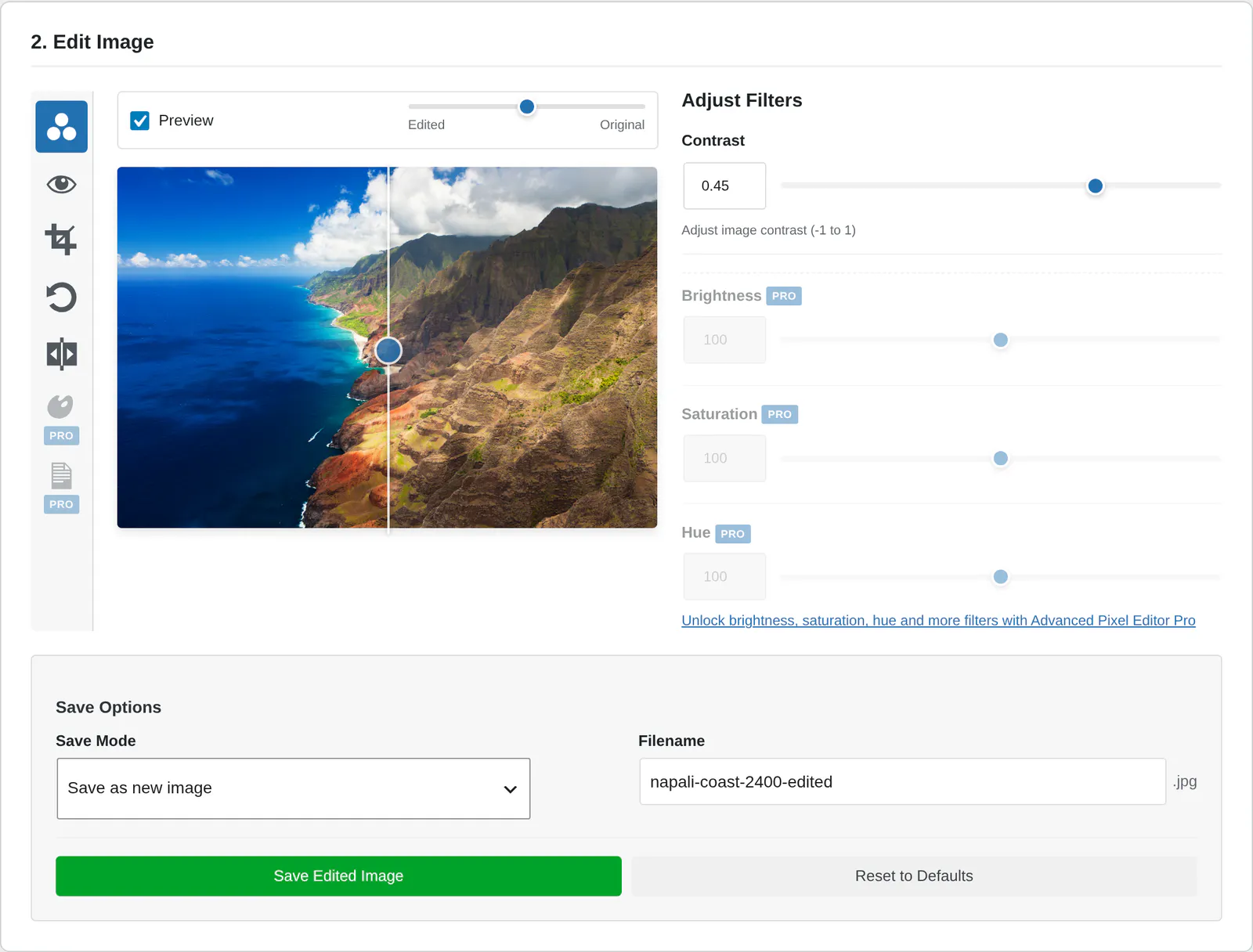Screen dimensions: 1253x952
Task: Open the Unlock Advanced Pixel Editor Pro link
Action: (938, 620)
